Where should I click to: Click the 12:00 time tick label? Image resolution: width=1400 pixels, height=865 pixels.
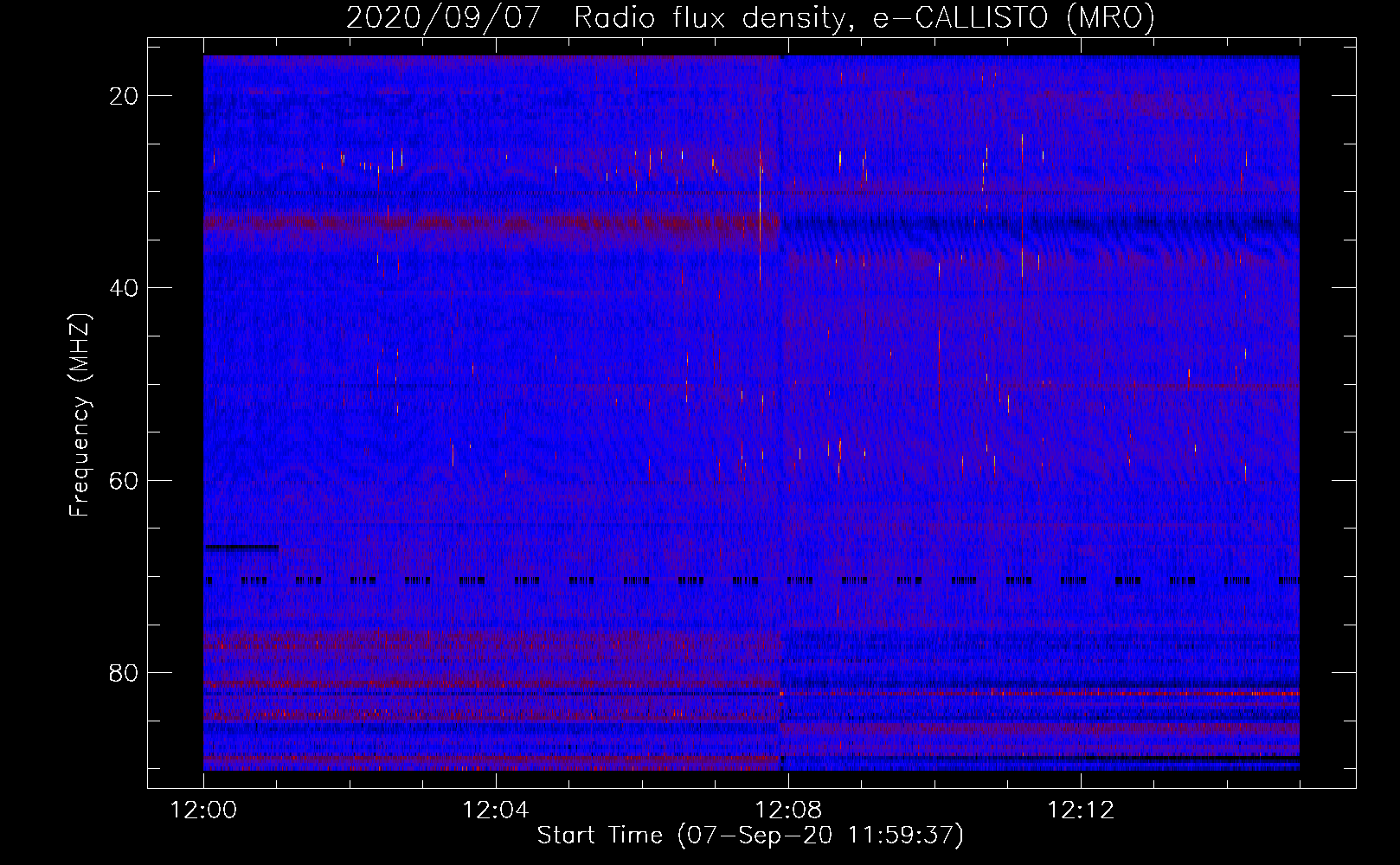point(203,811)
